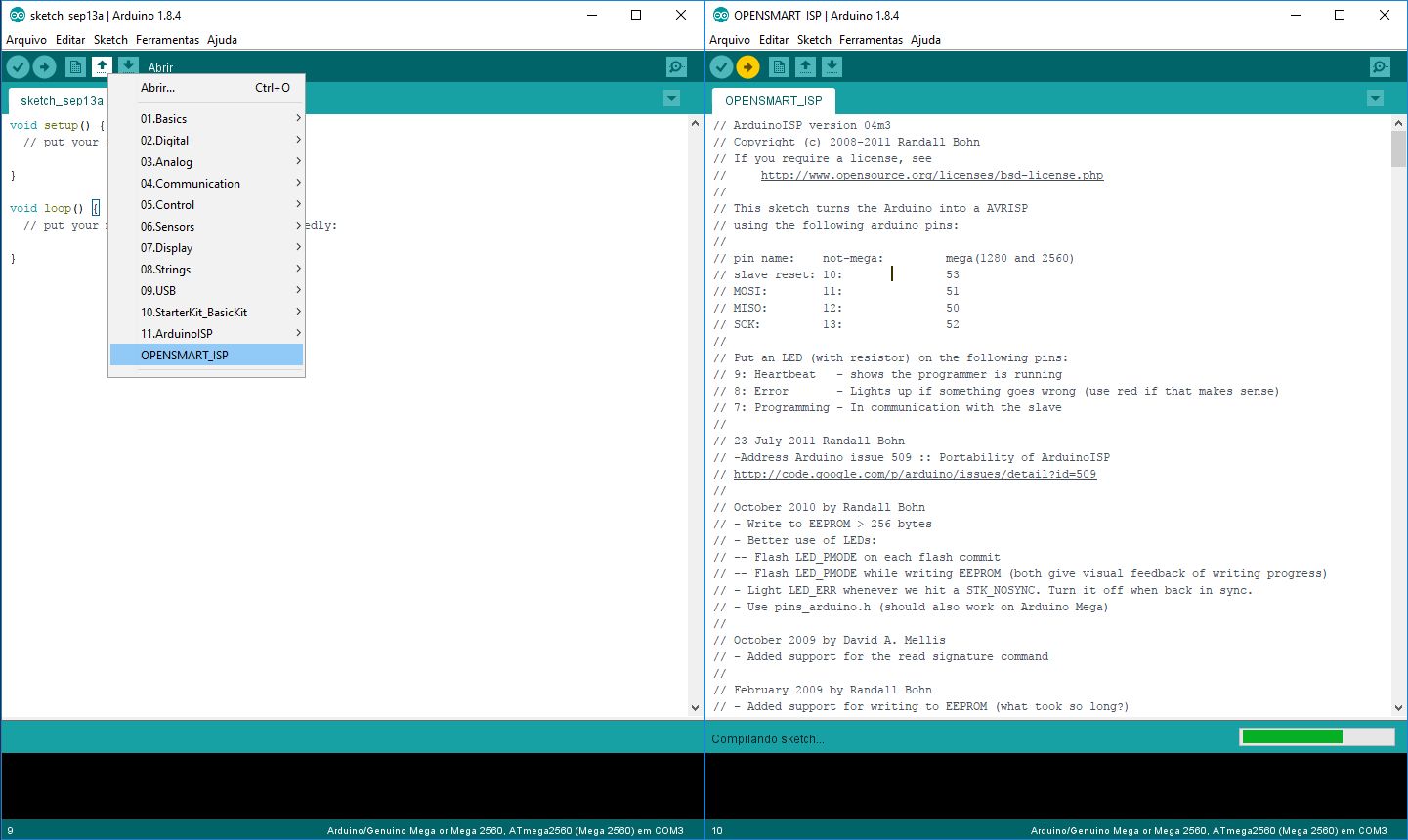Click 'void loop()' line in sketch_sep13a
The width and height of the screenshot is (1408, 840).
click(x=54, y=209)
